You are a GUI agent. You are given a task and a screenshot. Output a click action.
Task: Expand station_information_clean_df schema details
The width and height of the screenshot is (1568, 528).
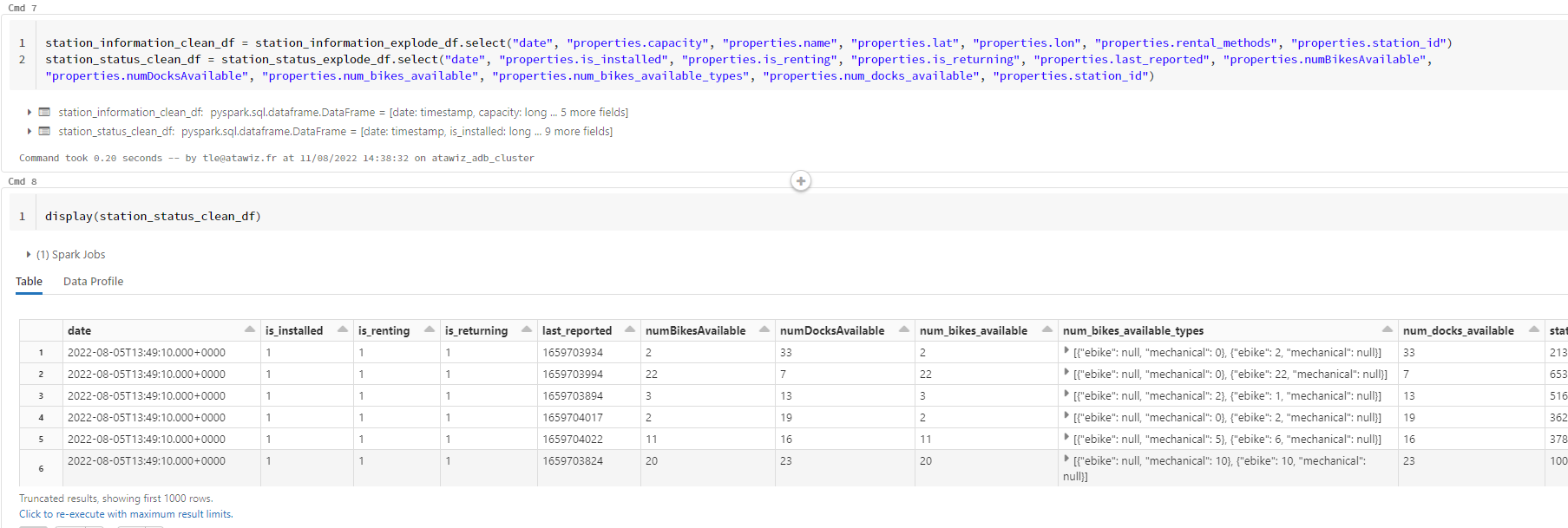coord(29,113)
